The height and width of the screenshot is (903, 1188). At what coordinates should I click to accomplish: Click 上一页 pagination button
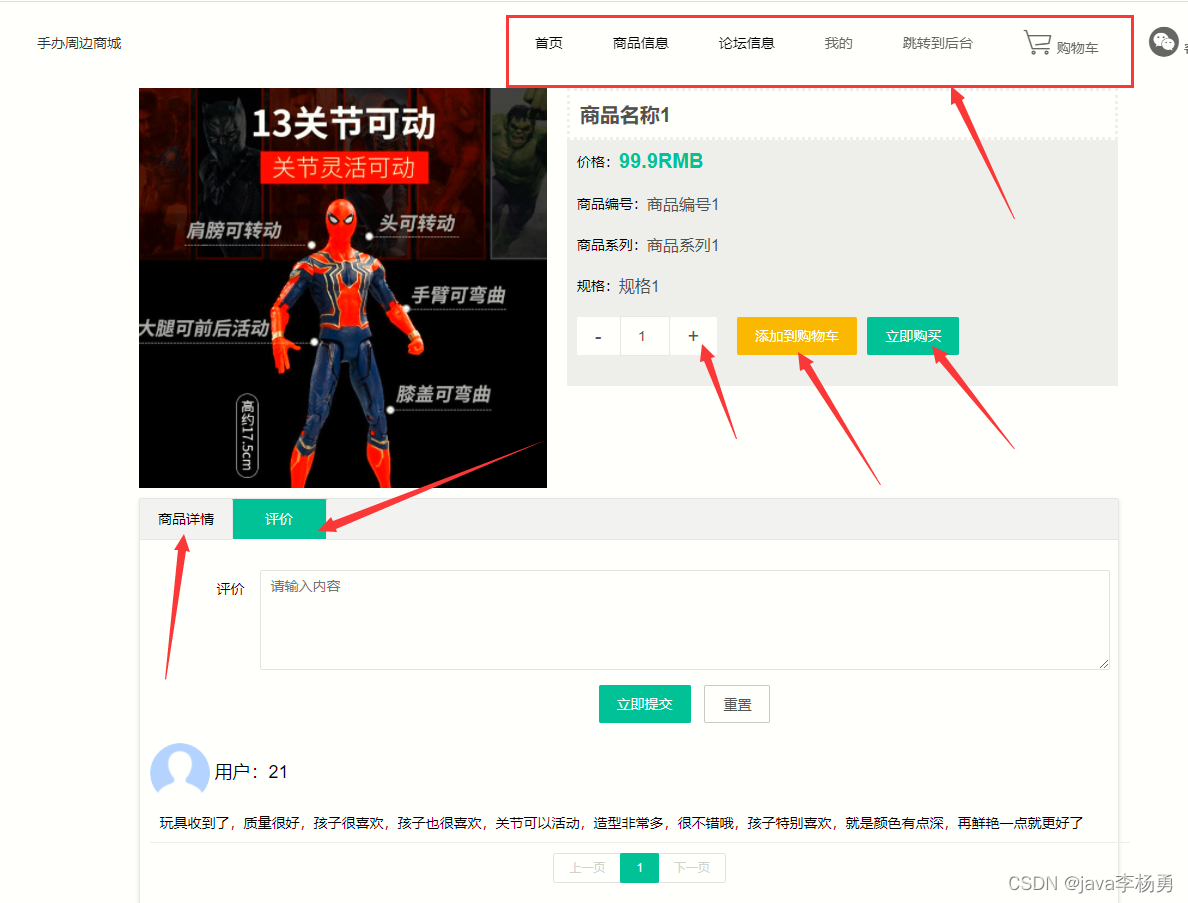click(587, 868)
